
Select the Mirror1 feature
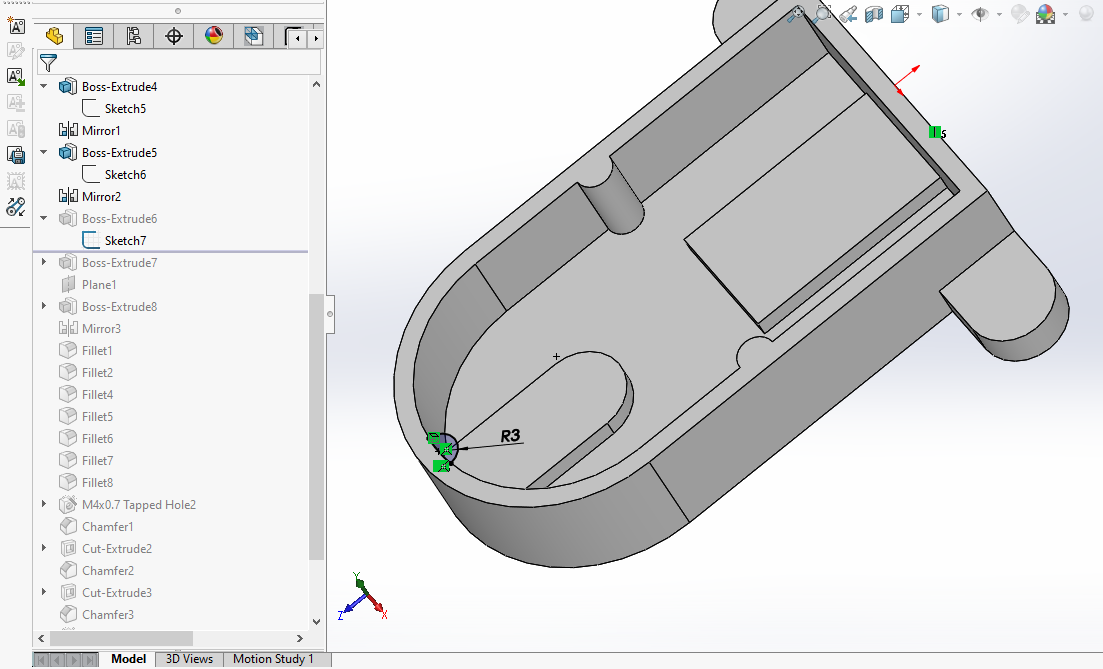click(x=101, y=131)
